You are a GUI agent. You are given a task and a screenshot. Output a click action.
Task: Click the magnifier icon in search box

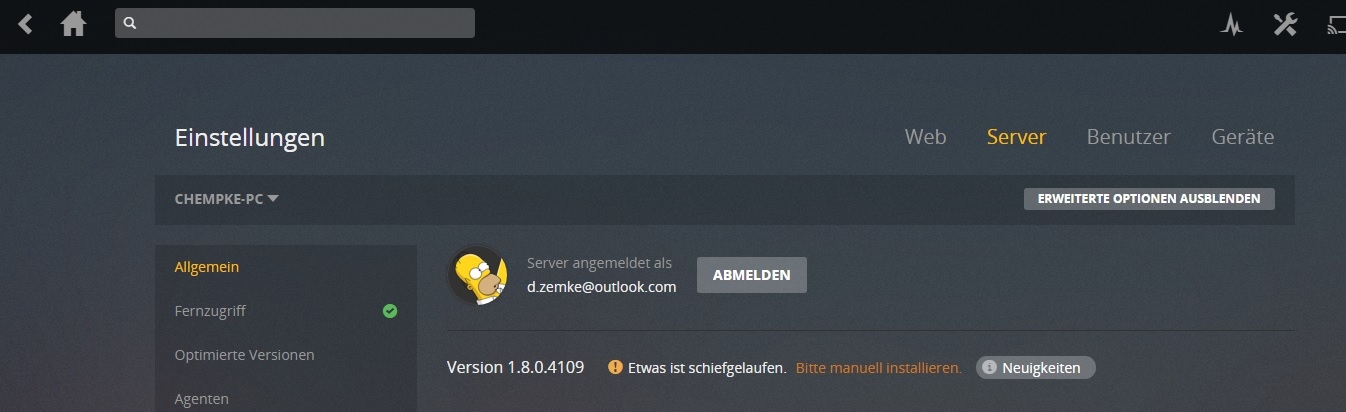[x=129, y=23]
